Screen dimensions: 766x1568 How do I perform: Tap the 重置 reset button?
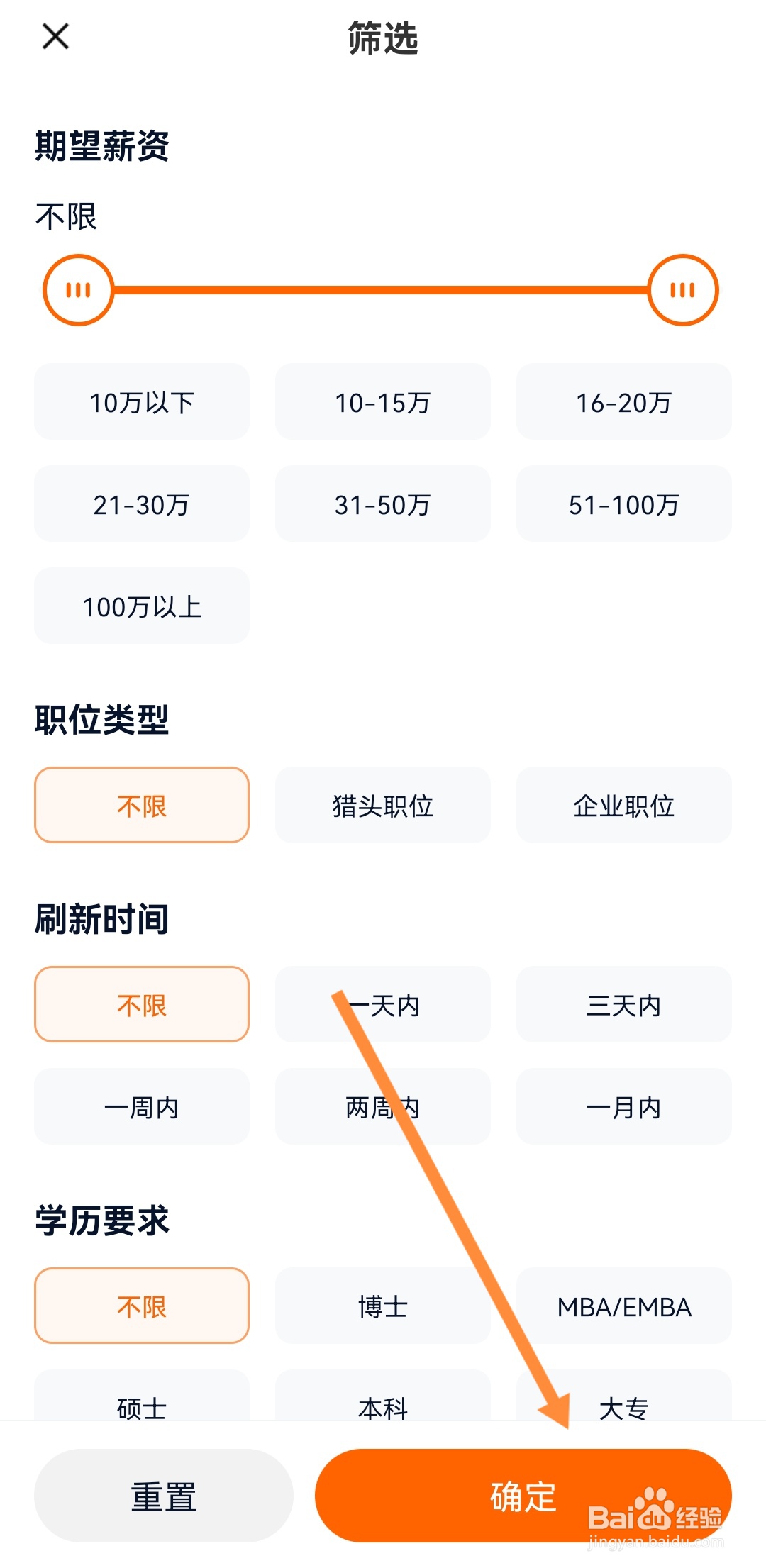[164, 1496]
